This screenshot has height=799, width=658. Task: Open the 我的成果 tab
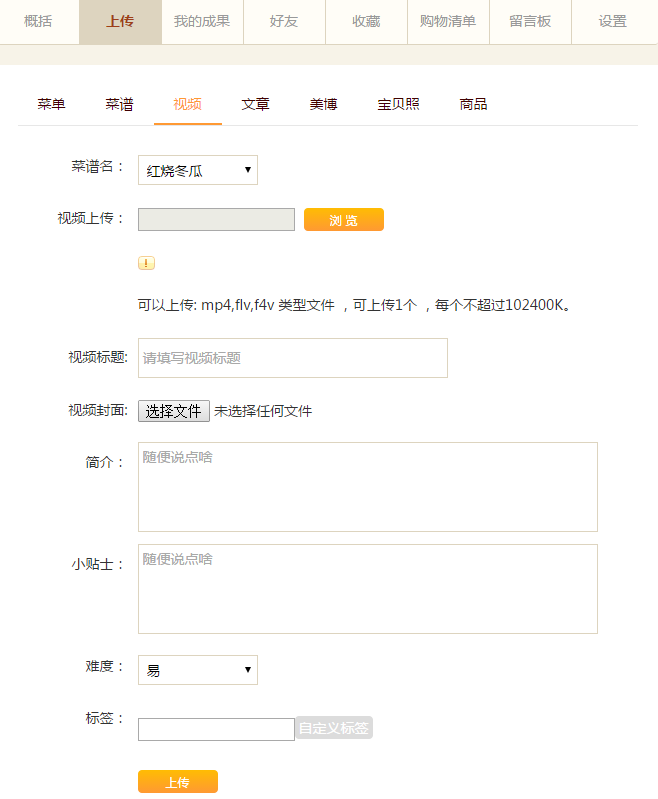[x=202, y=22]
